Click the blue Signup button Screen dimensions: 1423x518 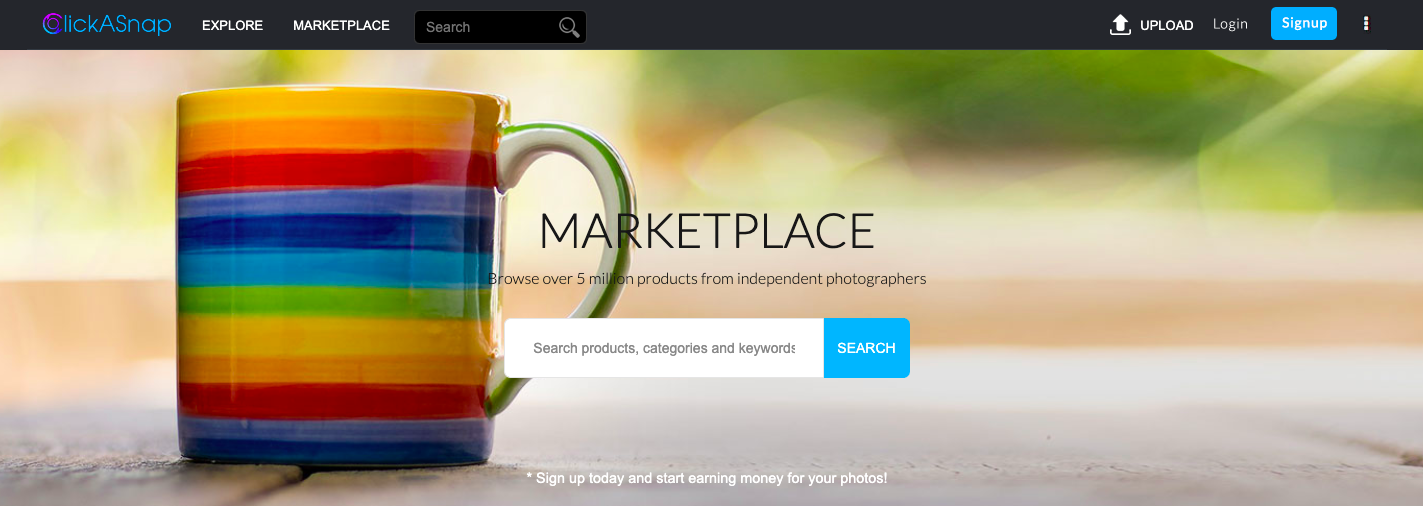(x=1304, y=23)
